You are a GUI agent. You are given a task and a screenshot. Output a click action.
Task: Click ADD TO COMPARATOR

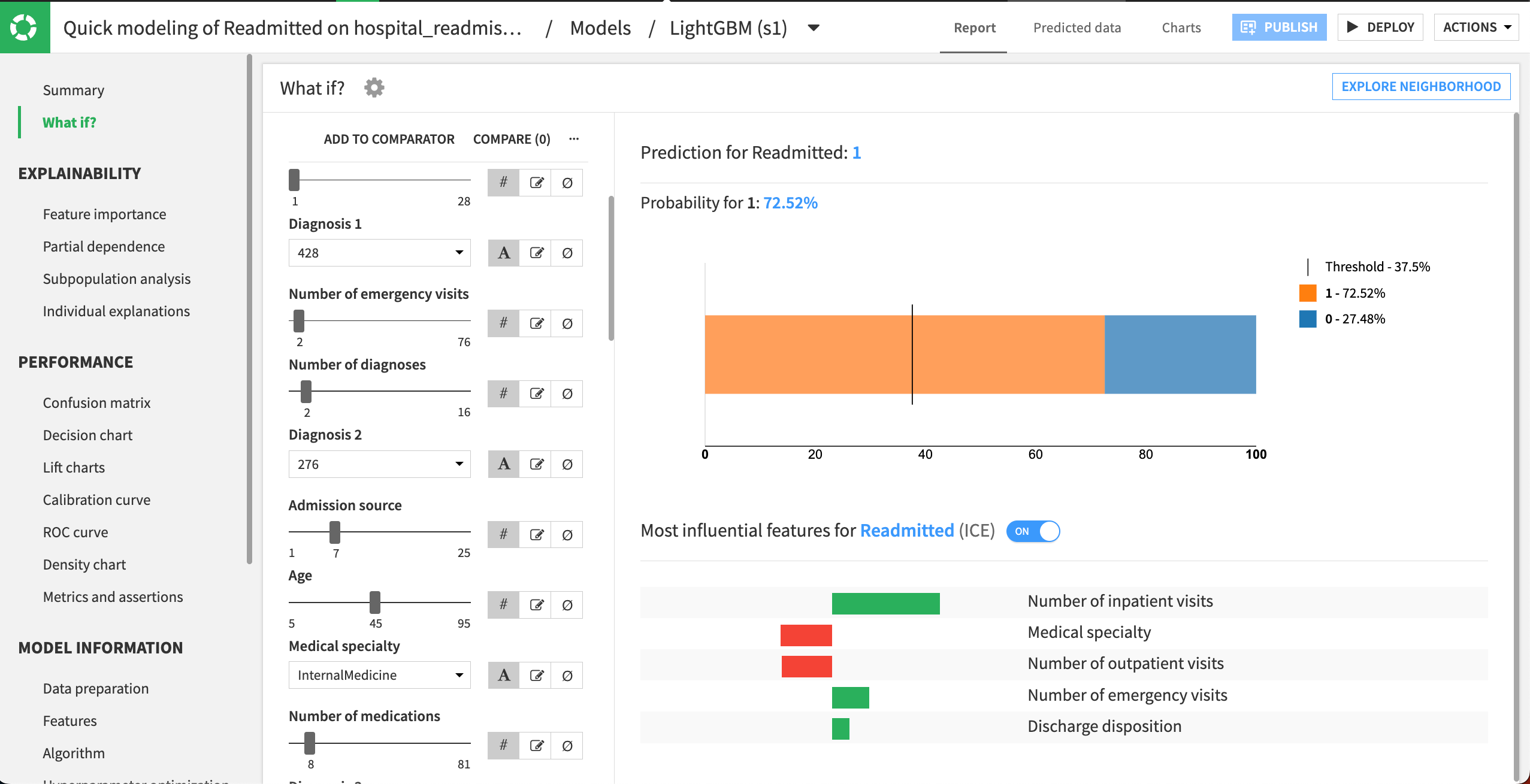(x=389, y=139)
